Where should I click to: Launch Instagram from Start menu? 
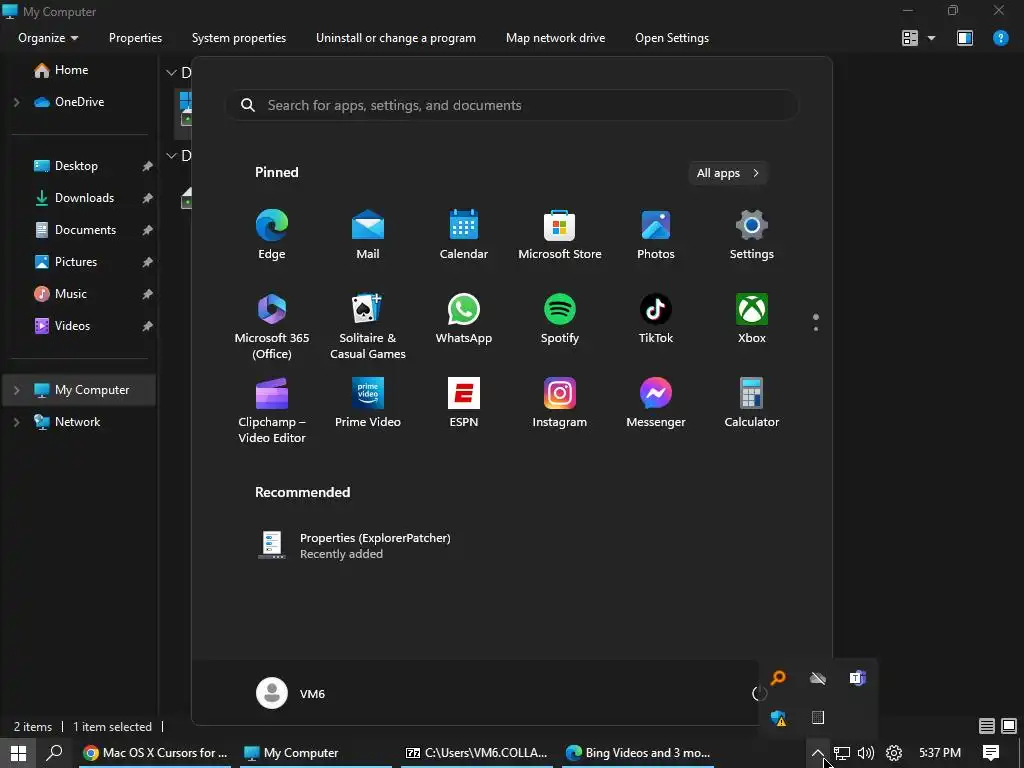[x=560, y=403]
